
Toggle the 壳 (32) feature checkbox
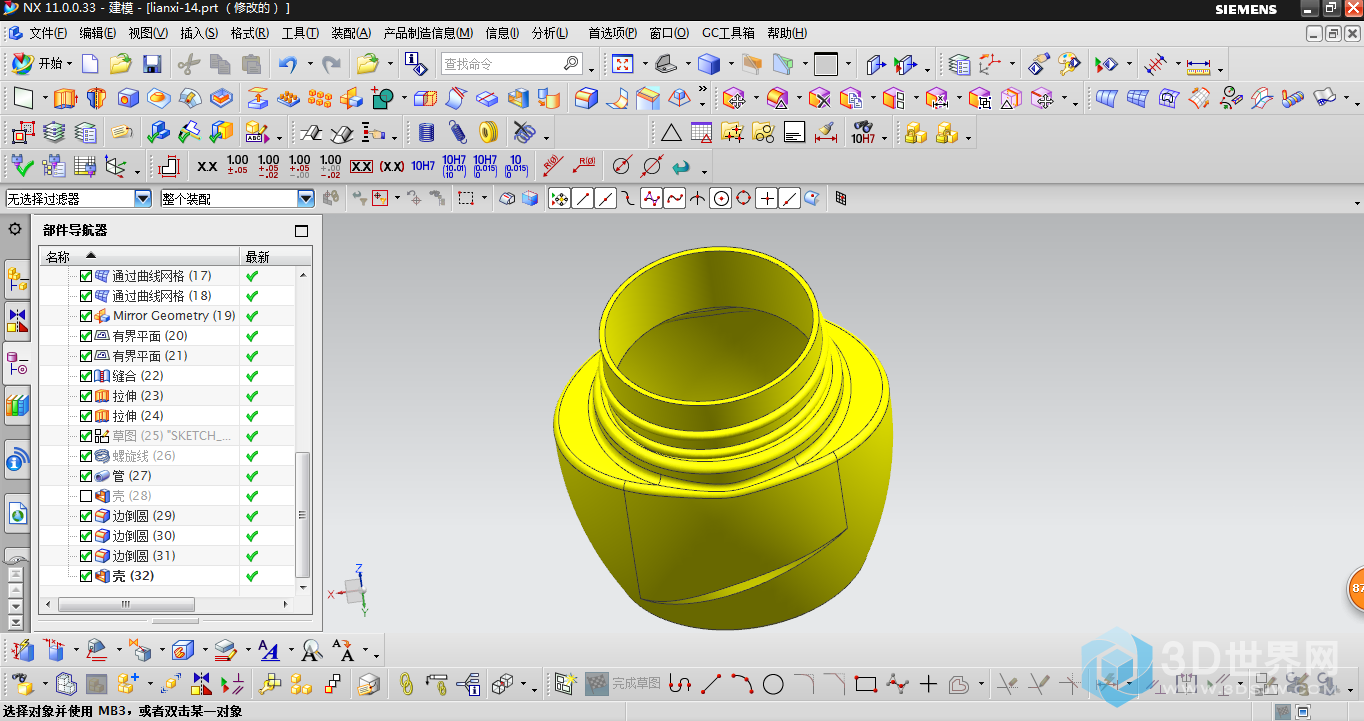[86, 576]
